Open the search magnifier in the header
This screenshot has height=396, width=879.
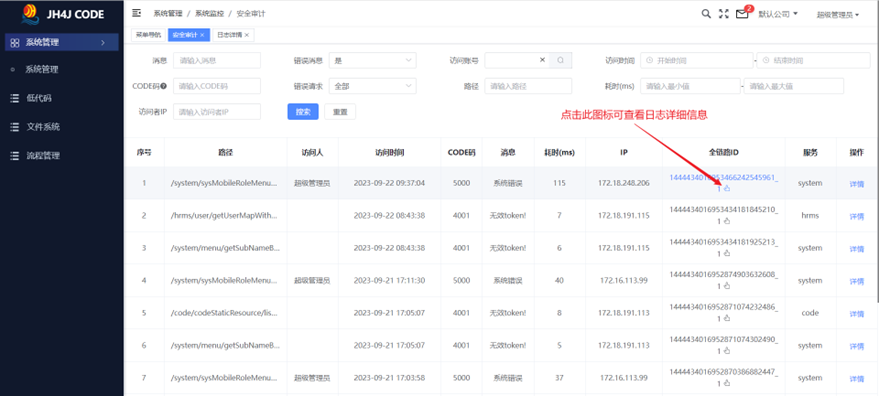pyautogui.click(x=706, y=14)
